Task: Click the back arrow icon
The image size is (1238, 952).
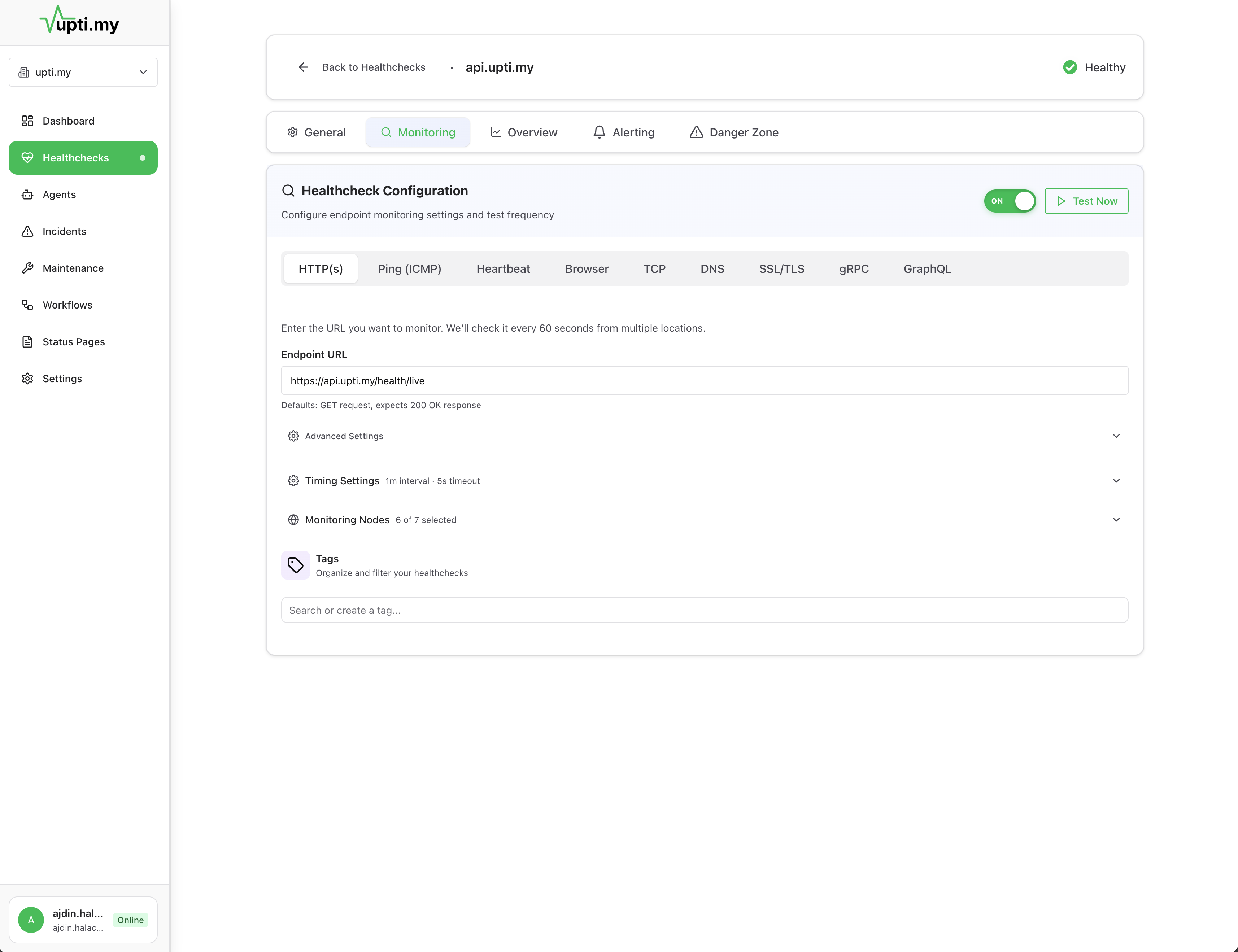Action: [303, 67]
